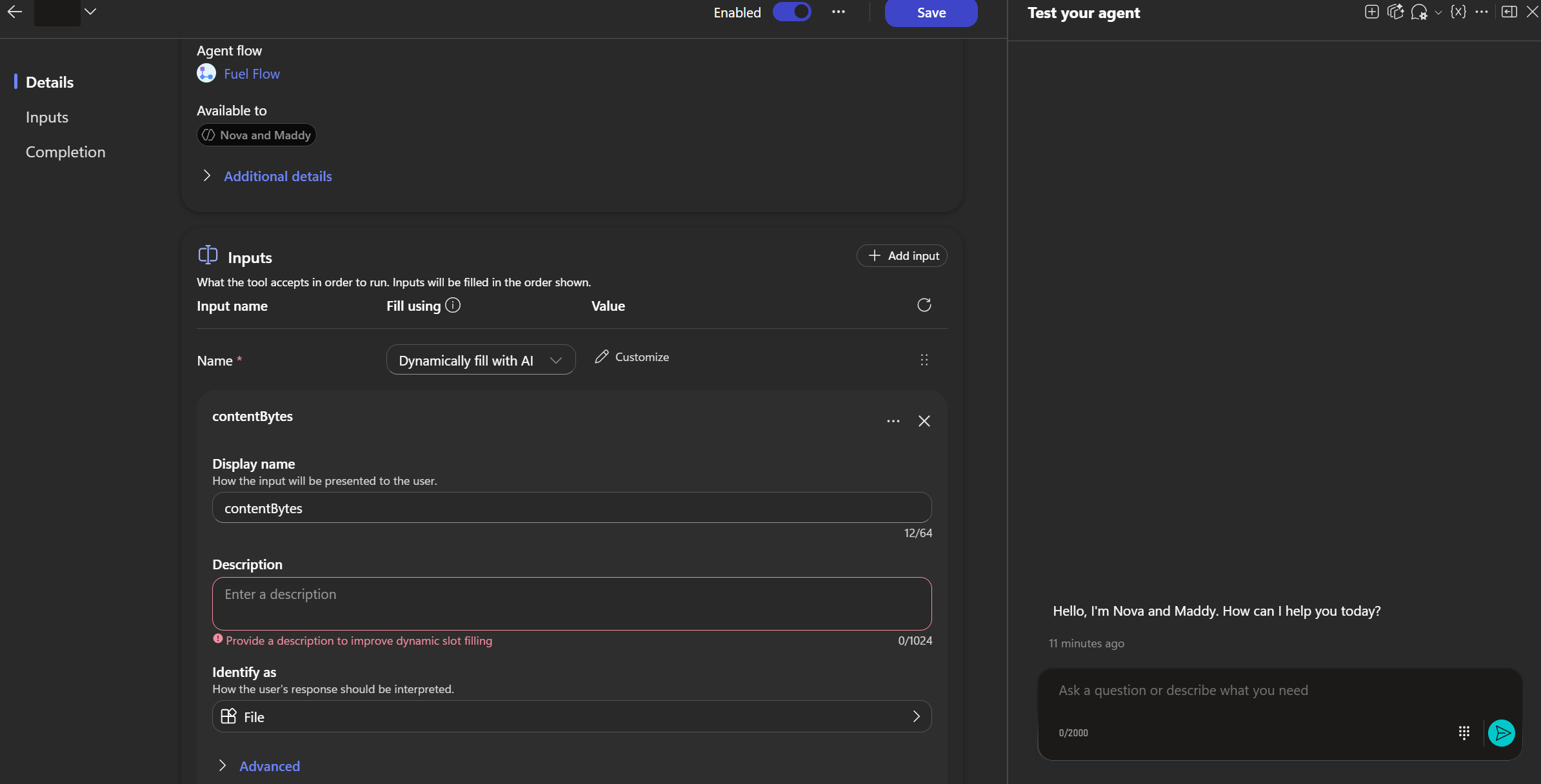Open the Fuel Flow link
This screenshot has width=1541, height=784.
coord(252,73)
